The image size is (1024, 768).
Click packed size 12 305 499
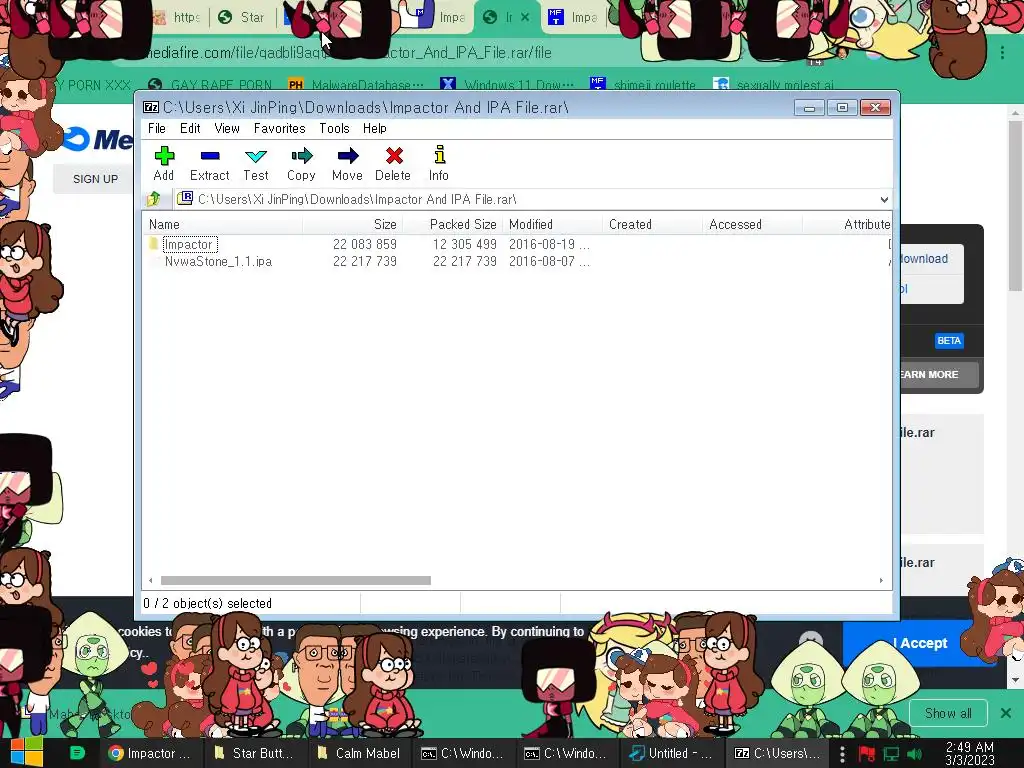[x=464, y=244]
